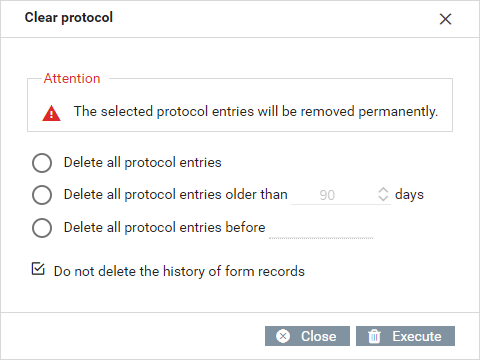Click the circled X icon on Close
The height and width of the screenshot is (360, 480).
click(x=283, y=336)
